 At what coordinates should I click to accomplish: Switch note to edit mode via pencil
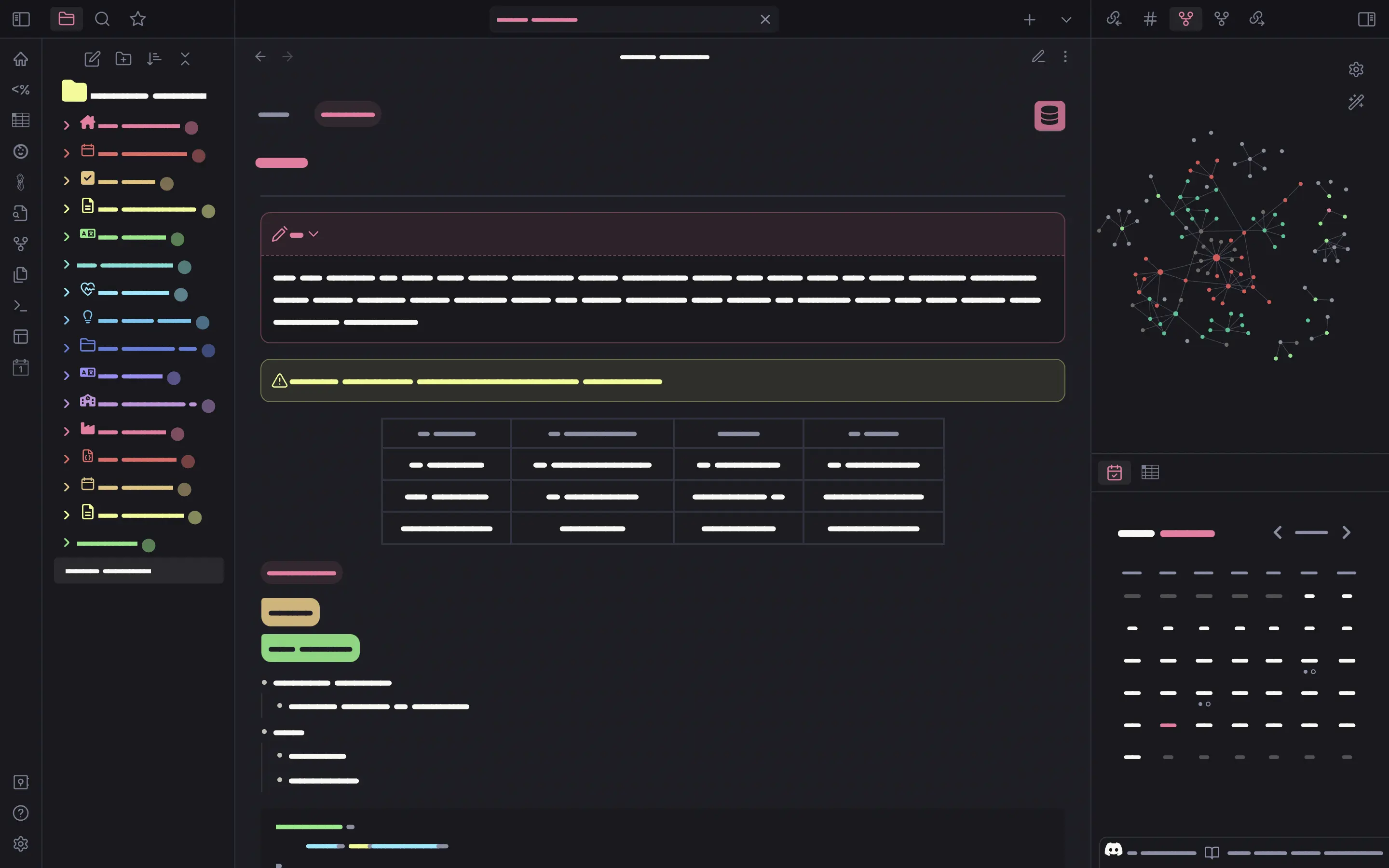(1038, 56)
